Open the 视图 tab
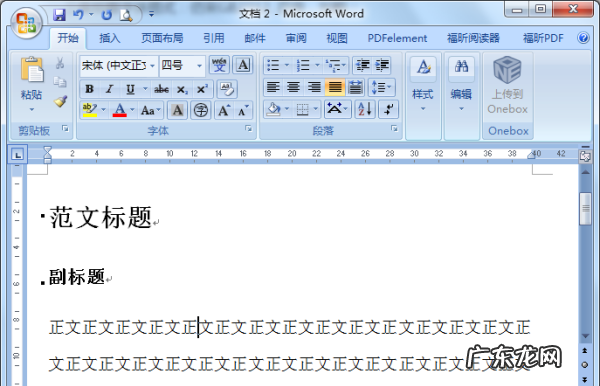The height and width of the screenshot is (386, 600). pos(337,38)
